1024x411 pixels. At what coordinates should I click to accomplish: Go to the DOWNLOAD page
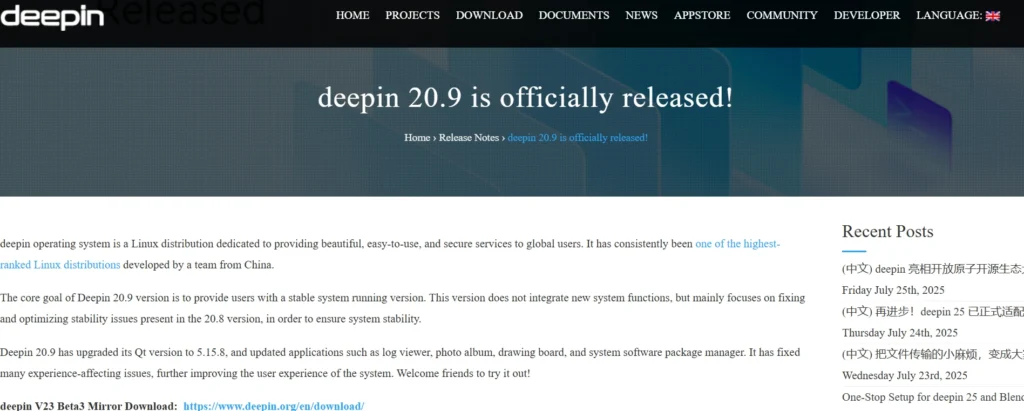point(489,15)
